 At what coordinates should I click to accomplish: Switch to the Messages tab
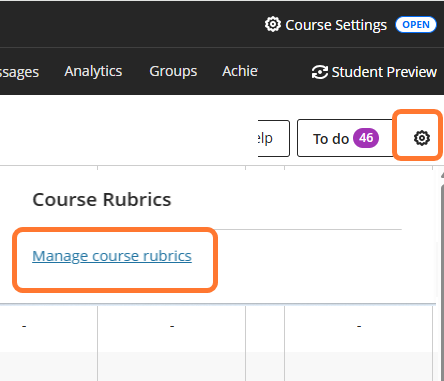pyautogui.click(x=19, y=72)
